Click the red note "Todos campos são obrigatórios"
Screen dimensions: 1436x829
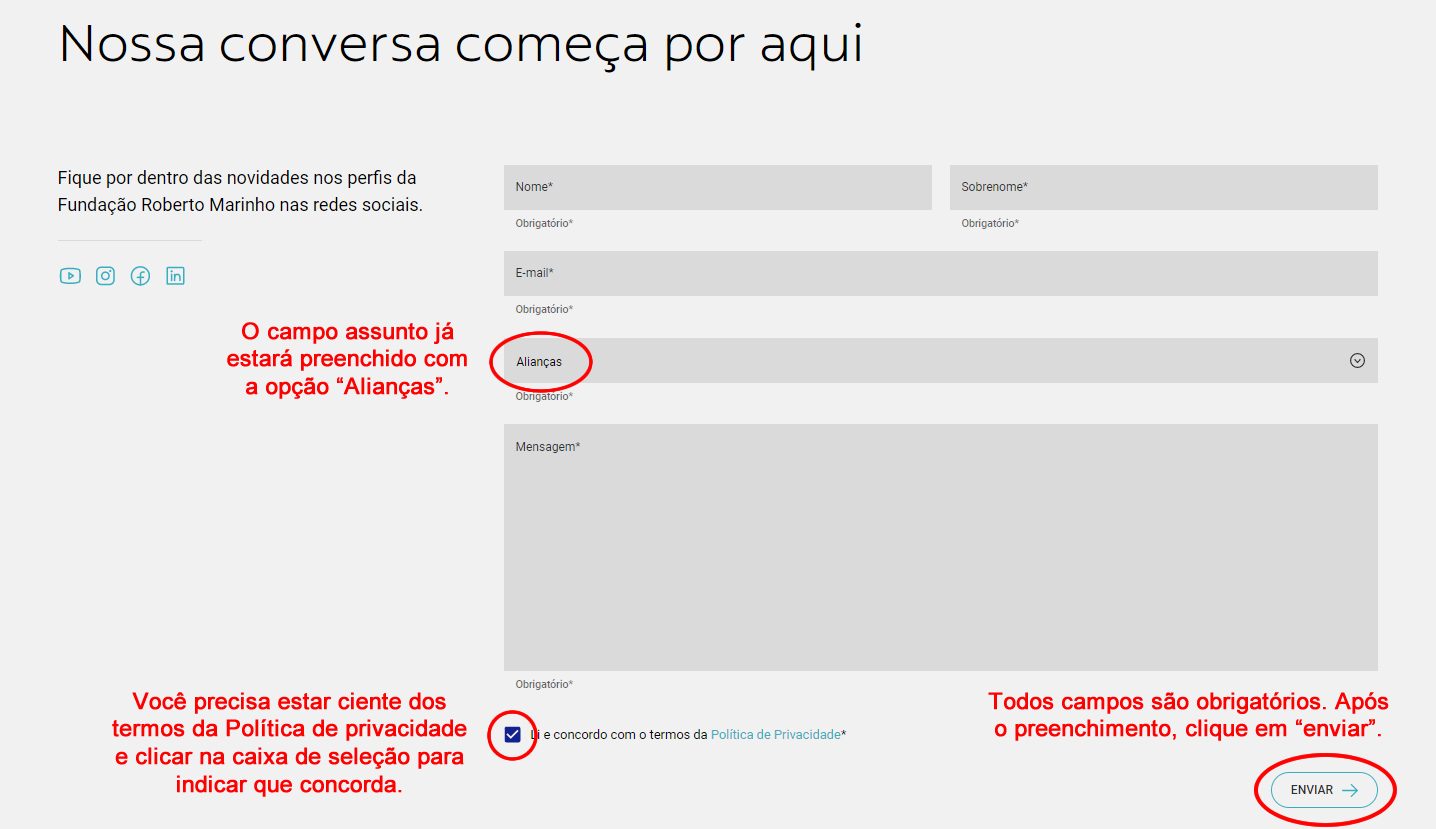[1188, 715]
